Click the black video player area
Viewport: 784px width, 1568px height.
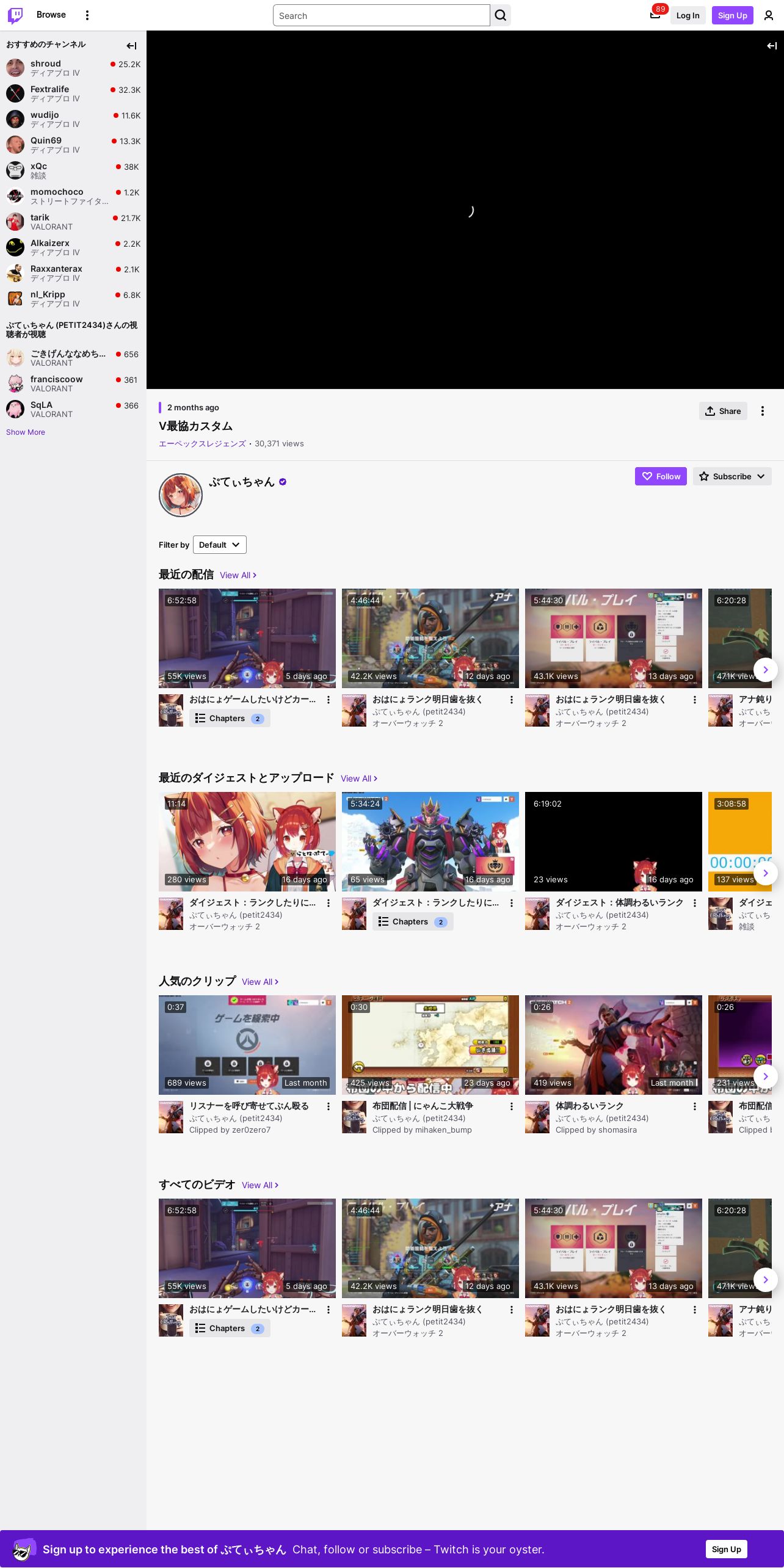click(x=465, y=209)
